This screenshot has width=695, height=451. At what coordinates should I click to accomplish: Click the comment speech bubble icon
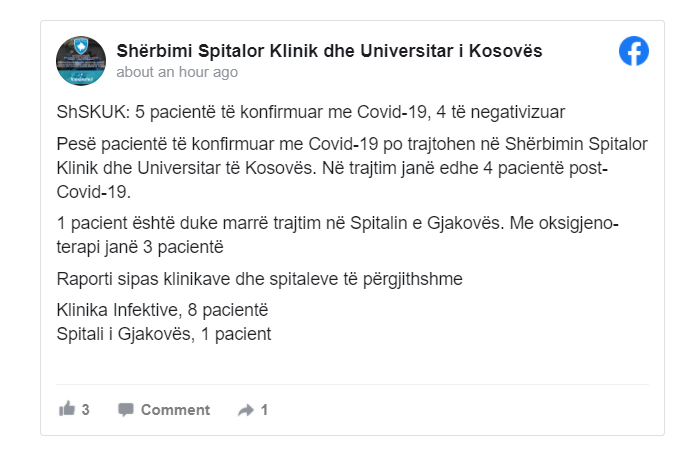pyautogui.click(x=126, y=409)
